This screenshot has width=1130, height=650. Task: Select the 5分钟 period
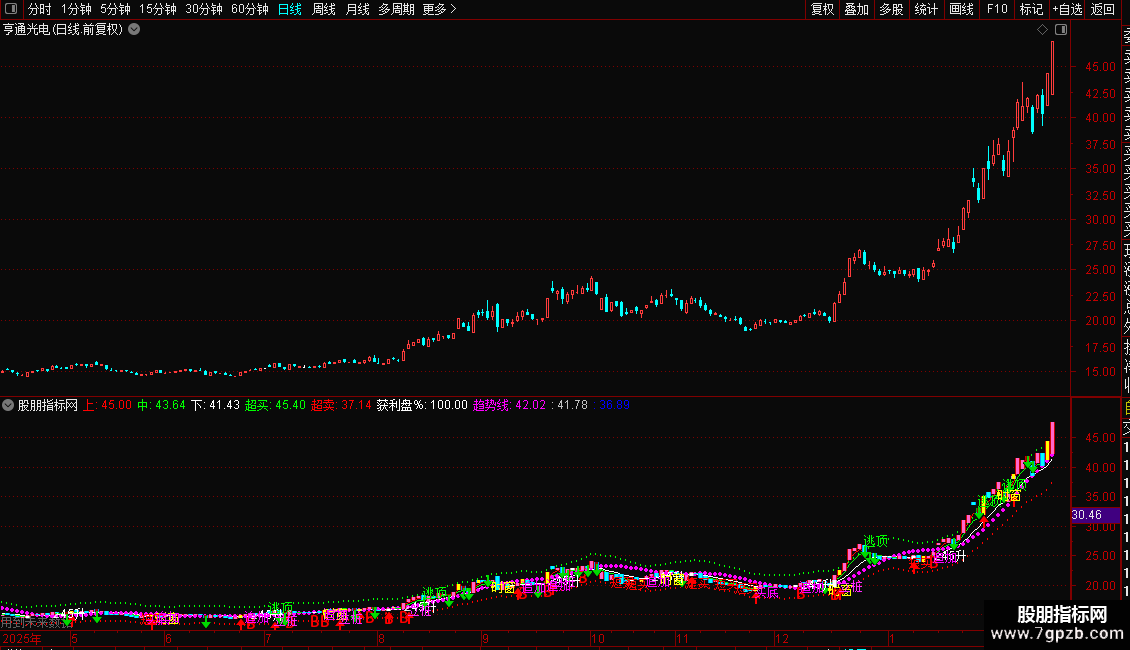click(115, 9)
